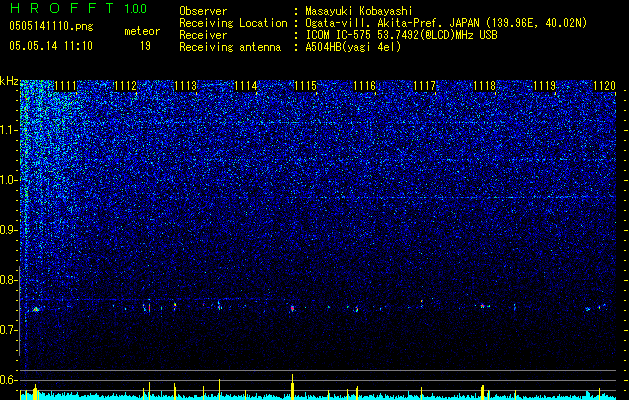Click the red meteor echo just before 1115
629x400 pixels.
pos(292,308)
